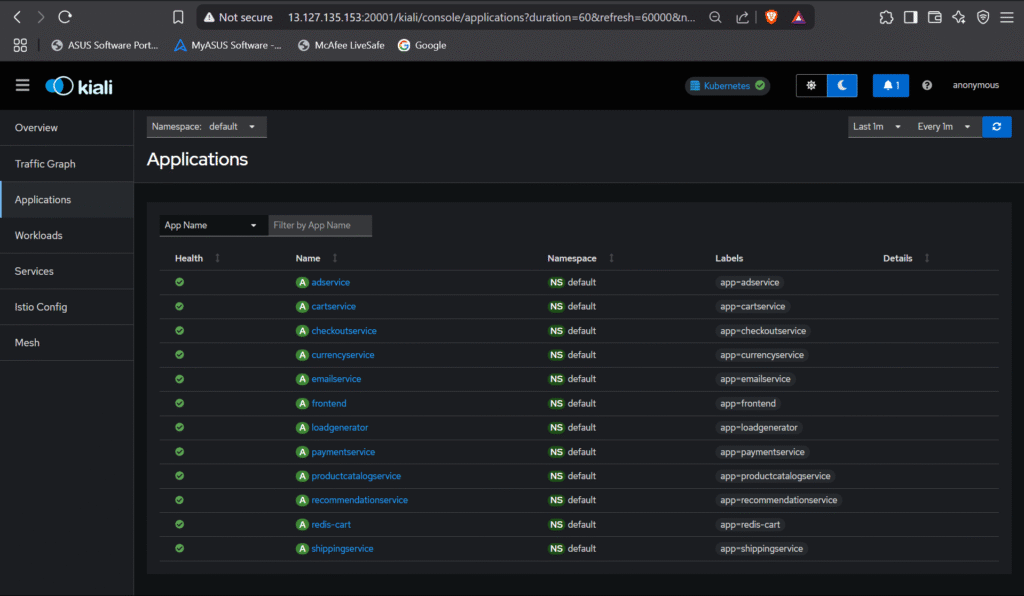Open the browser zoom magnifier icon
The height and width of the screenshot is (596, 1024).
coord(716,17)
